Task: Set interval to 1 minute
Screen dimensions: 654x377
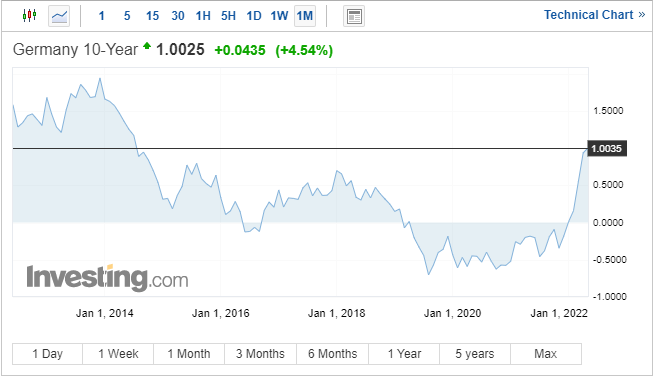Action: (101, 16)
